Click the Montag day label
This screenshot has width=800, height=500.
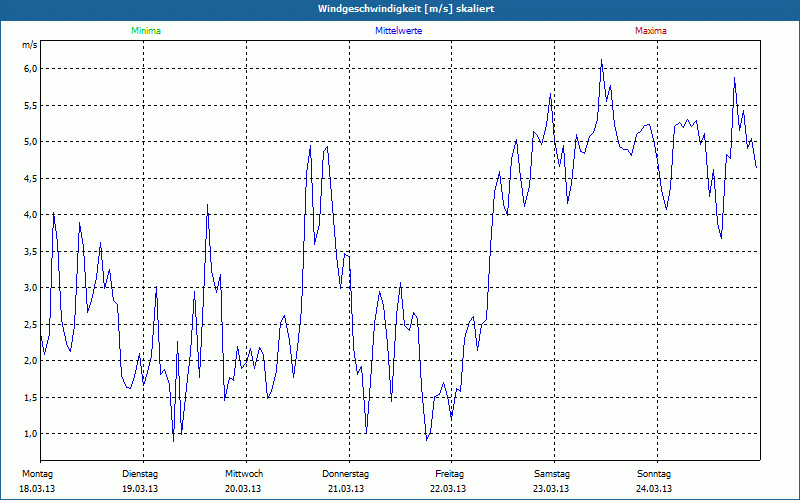click(x=37, y=474)
